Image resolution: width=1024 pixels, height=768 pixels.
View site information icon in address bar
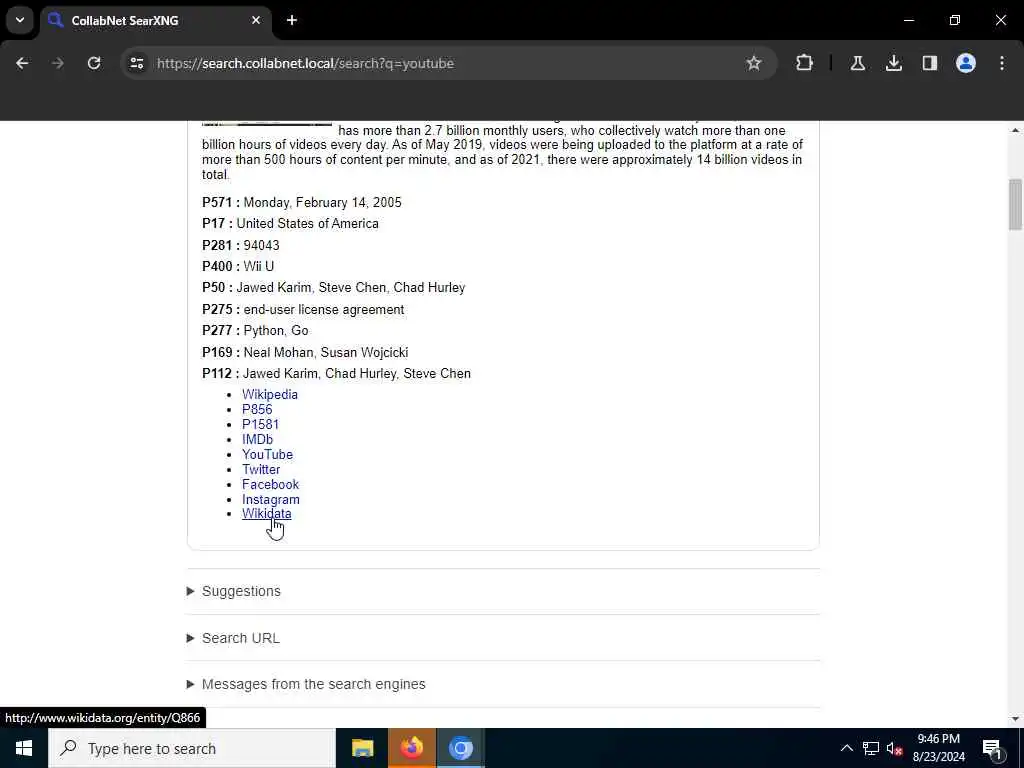tap(136, 63)
